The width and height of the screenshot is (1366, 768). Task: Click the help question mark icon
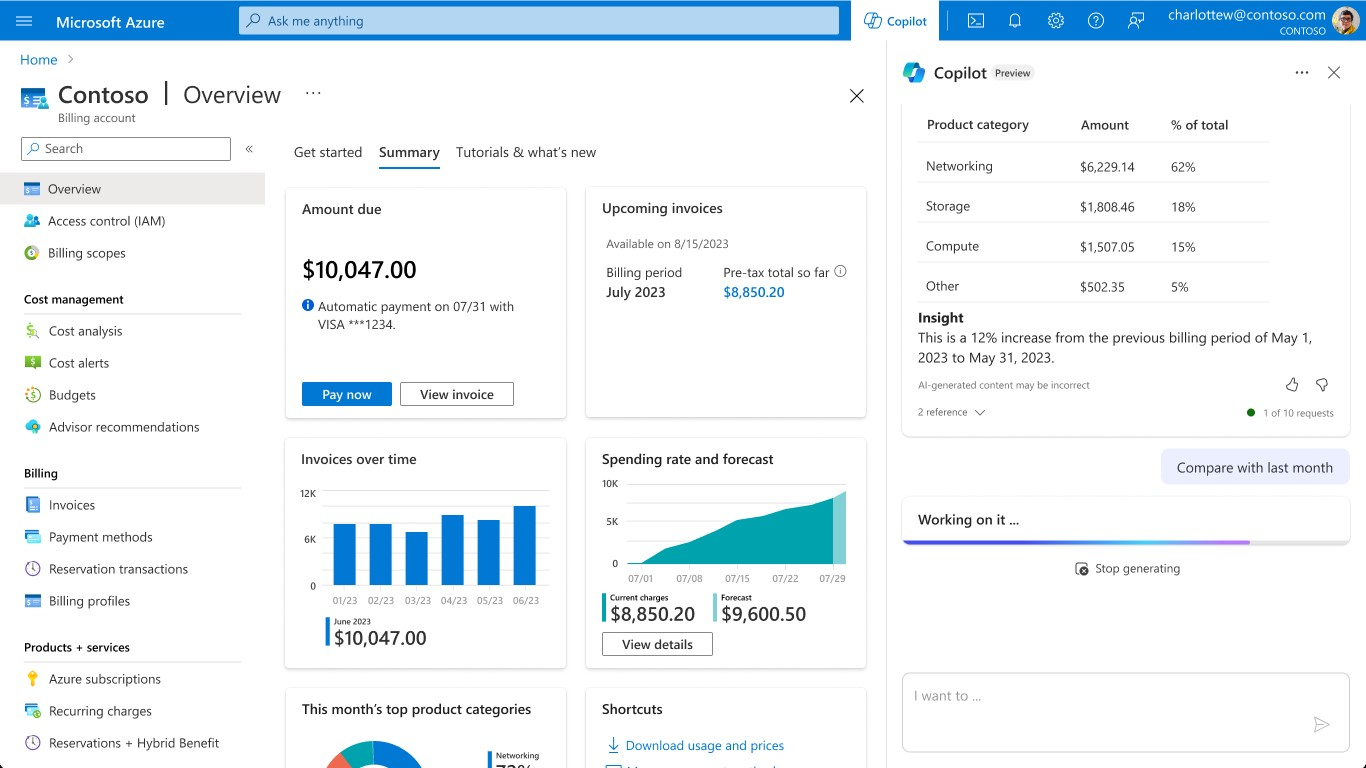coord(1096,21)
